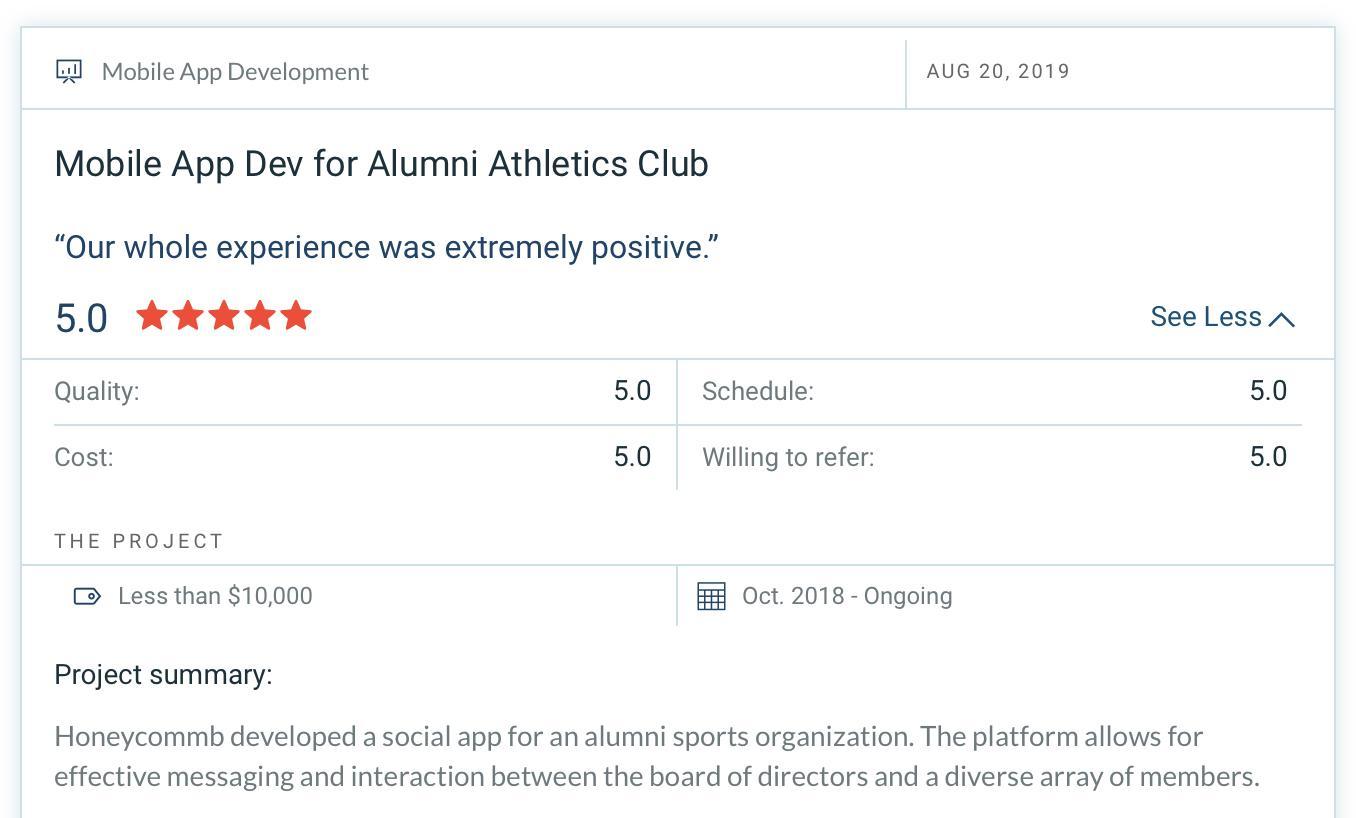Click the review title Mobile App Dev
The image size is (1356, 818).
click(x=381, y=164)
